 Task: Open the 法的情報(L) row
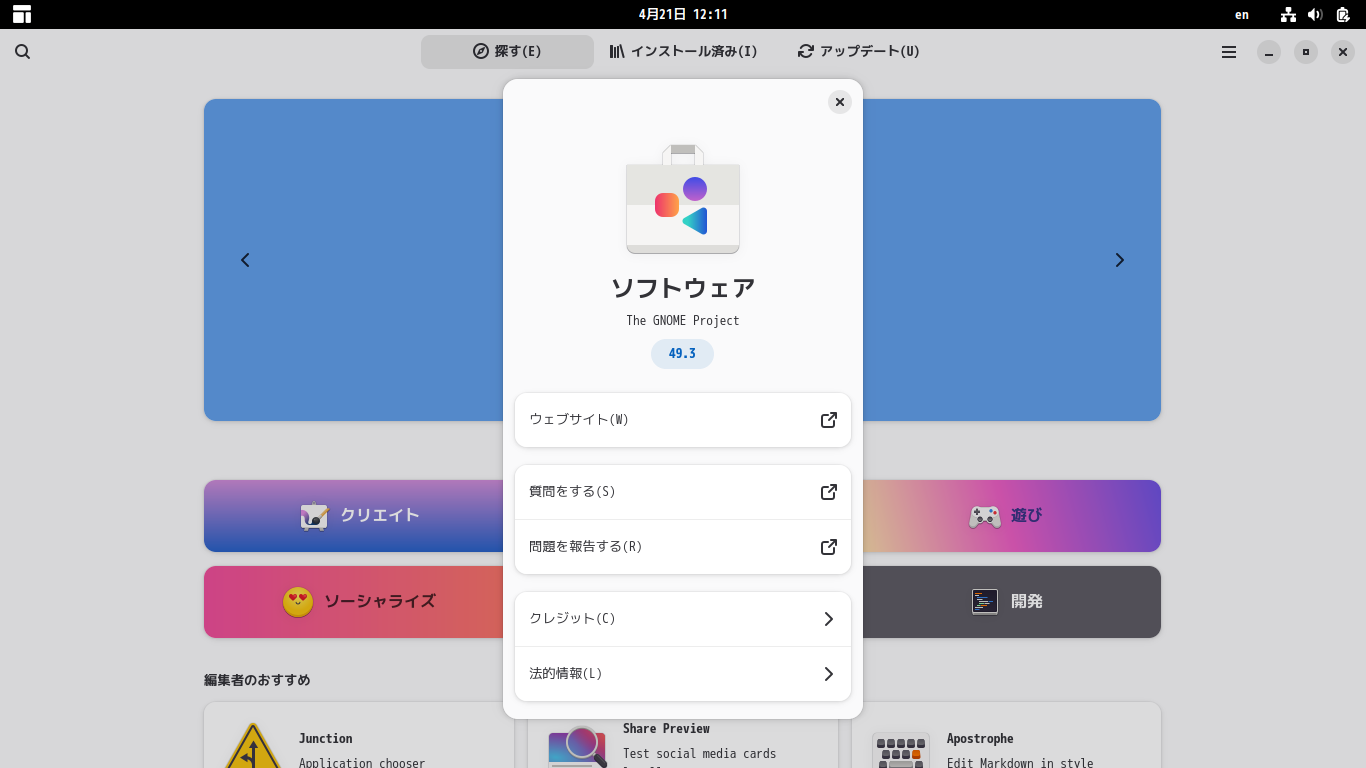tap(683, 674)
